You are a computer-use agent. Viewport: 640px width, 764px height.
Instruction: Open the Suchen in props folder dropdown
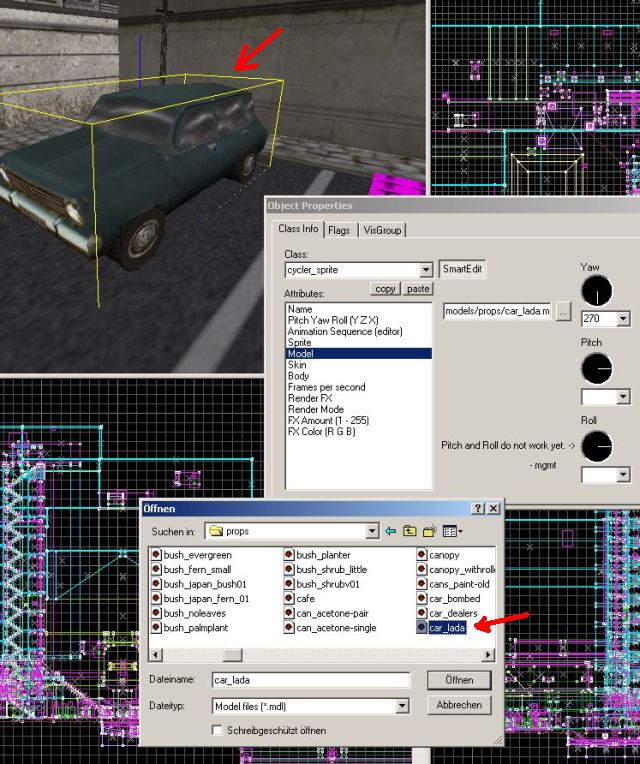click(372, 531)
